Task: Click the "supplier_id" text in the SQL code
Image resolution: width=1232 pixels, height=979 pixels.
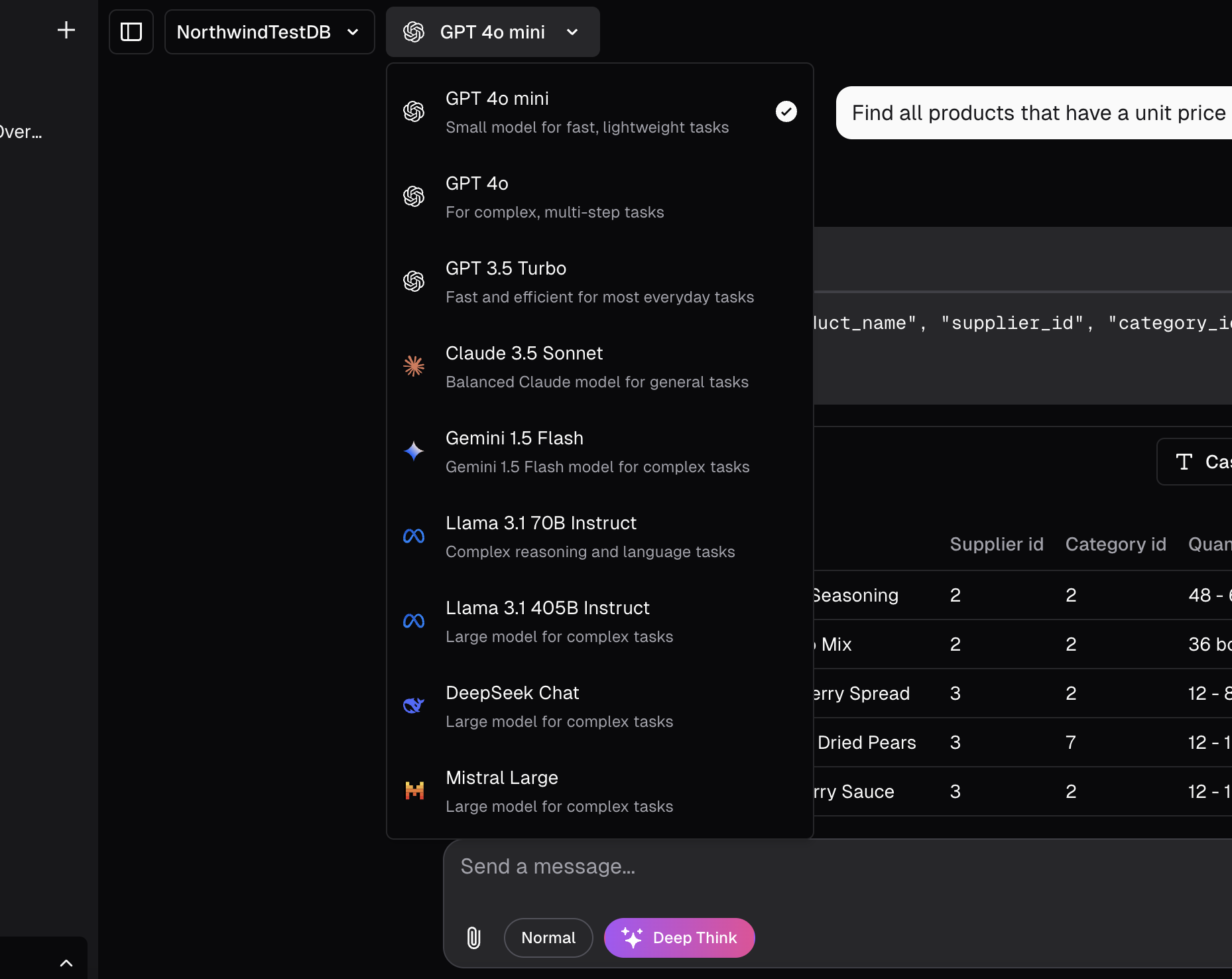Action: click(x=1013, y=323)
